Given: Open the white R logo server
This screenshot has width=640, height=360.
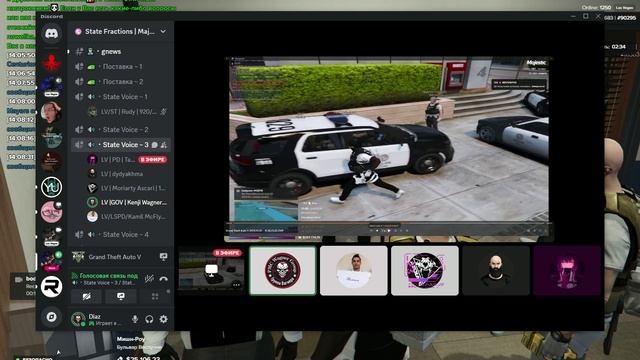Looking at the screenshot, I should (51, 287).
